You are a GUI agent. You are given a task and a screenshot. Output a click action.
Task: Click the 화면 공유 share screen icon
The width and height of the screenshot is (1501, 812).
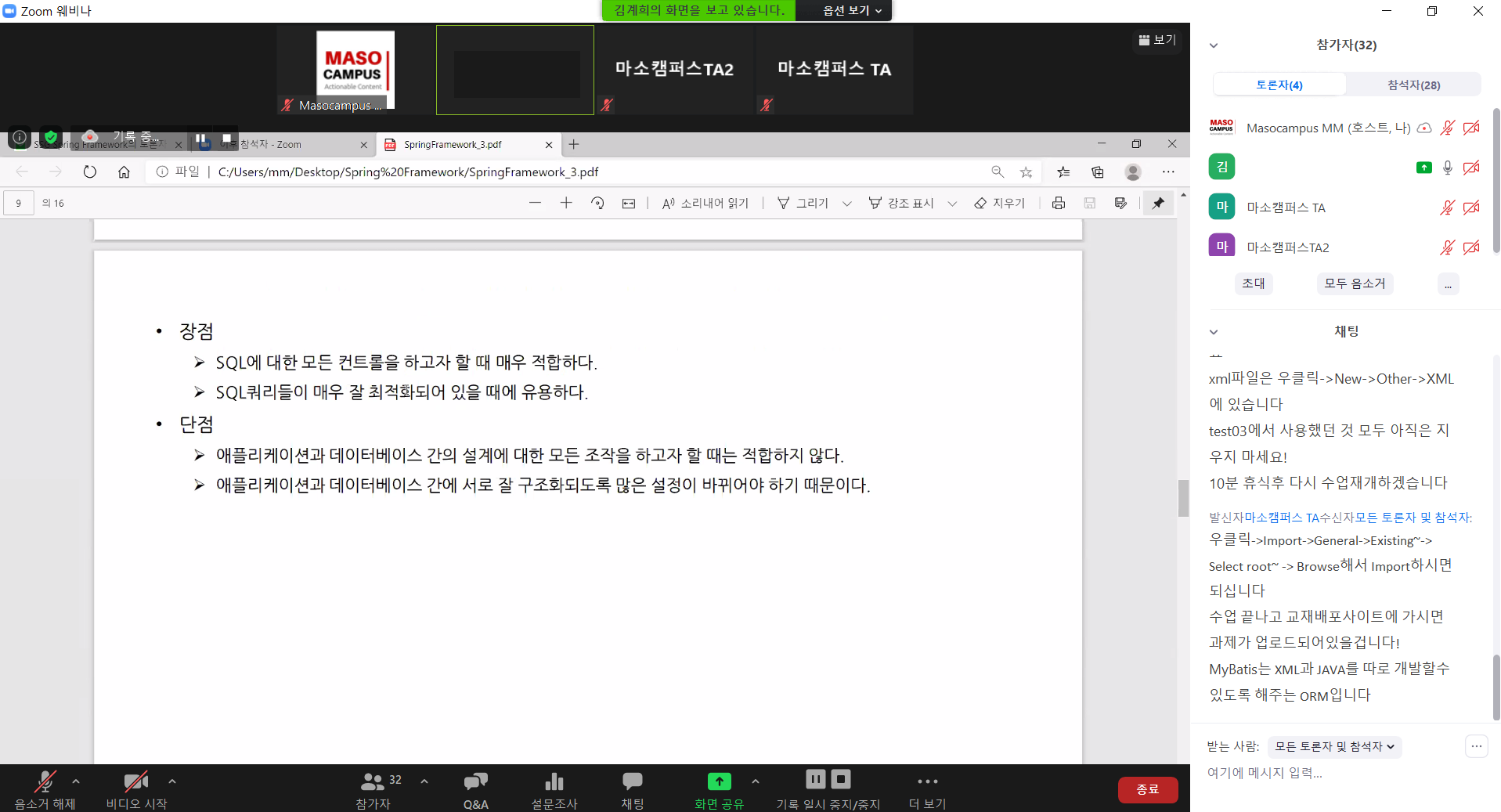[719, 781]
